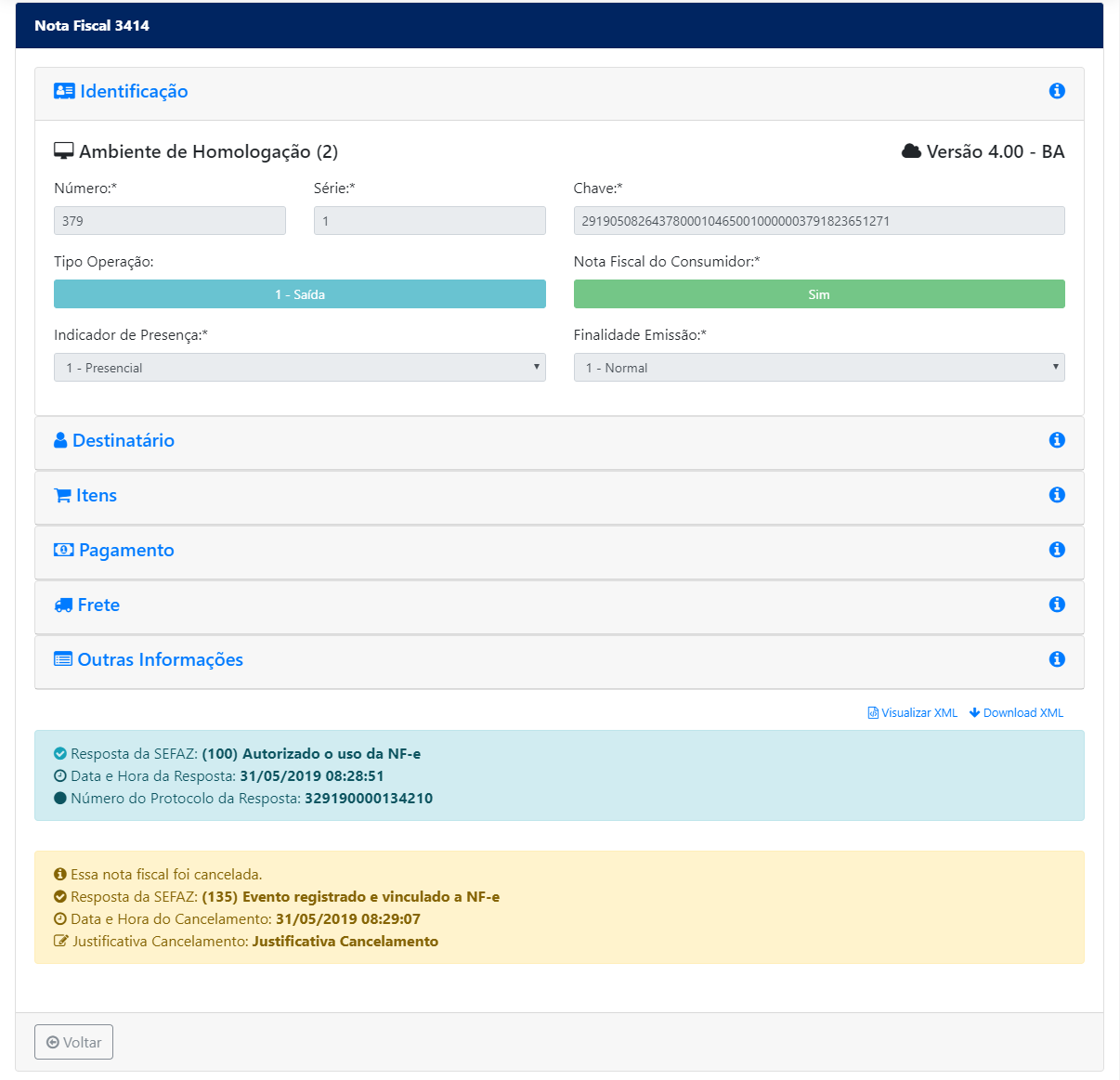Click the Download XML link
The width and height of the screenshot is (1120, 1080).
coord(1016,713)
